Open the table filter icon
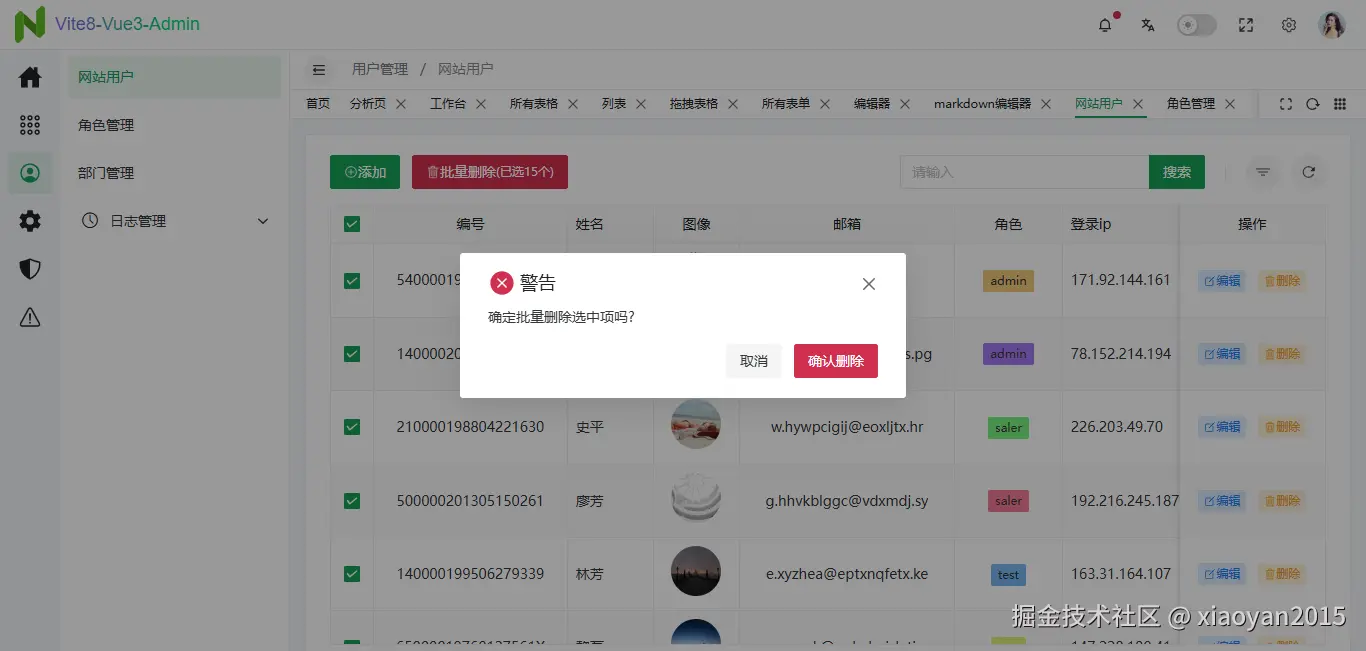The width and height of the screenshot is (1366, 651). pyautogui.click(x=1263, y=172)
